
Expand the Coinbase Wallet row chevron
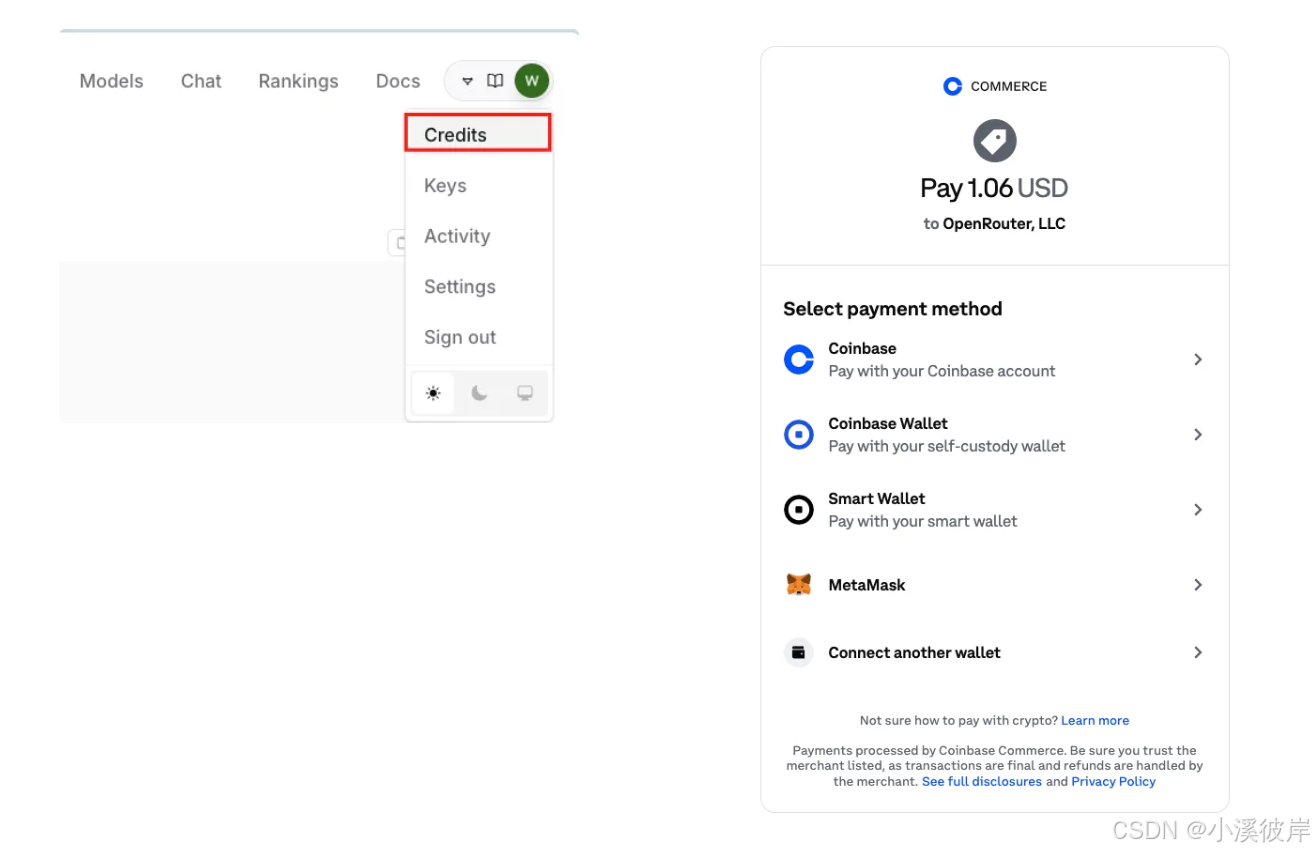pyautogui.click(x=1198, y=434)
